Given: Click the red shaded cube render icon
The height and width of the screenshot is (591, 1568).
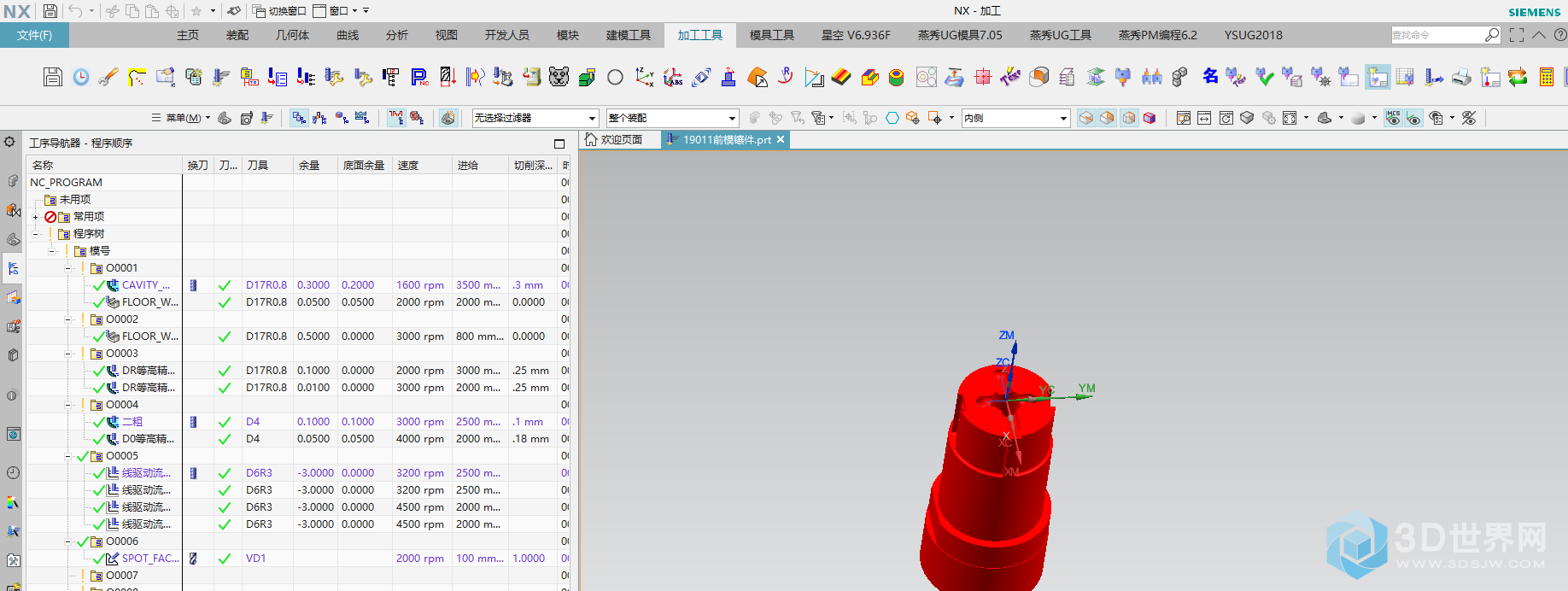Looking at the screenshot, I should coord(1150,118).
